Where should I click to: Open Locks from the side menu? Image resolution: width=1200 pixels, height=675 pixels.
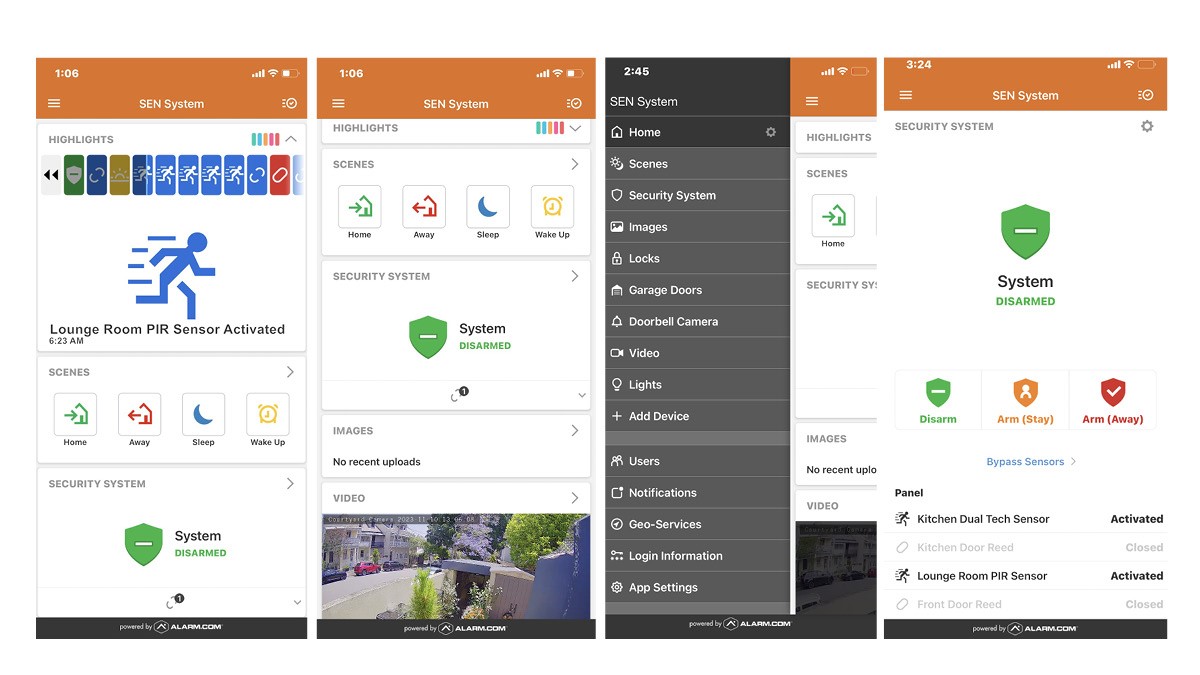(643, 258)
